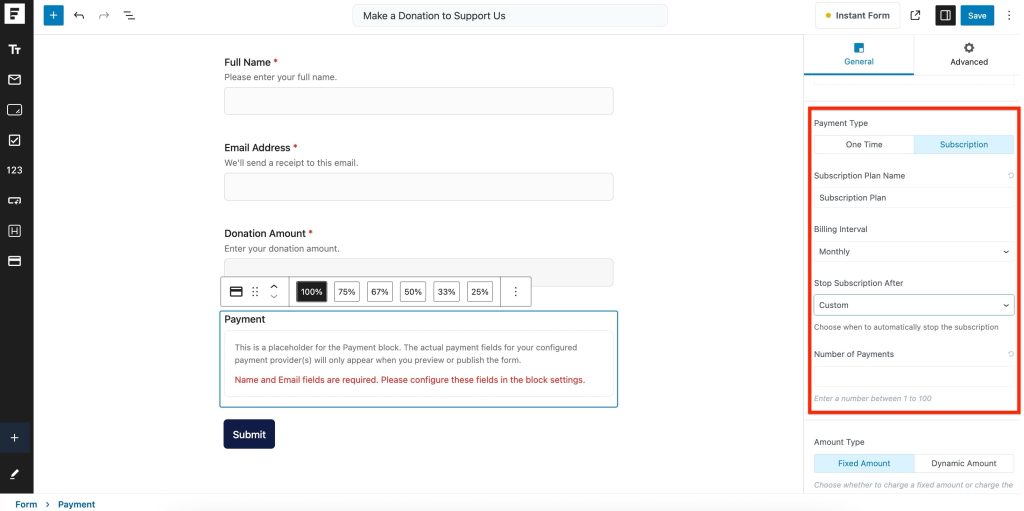The image size is (1024, 511).
Task: Click 'Enter your donation amount.' help text
Action: point(282,249)
